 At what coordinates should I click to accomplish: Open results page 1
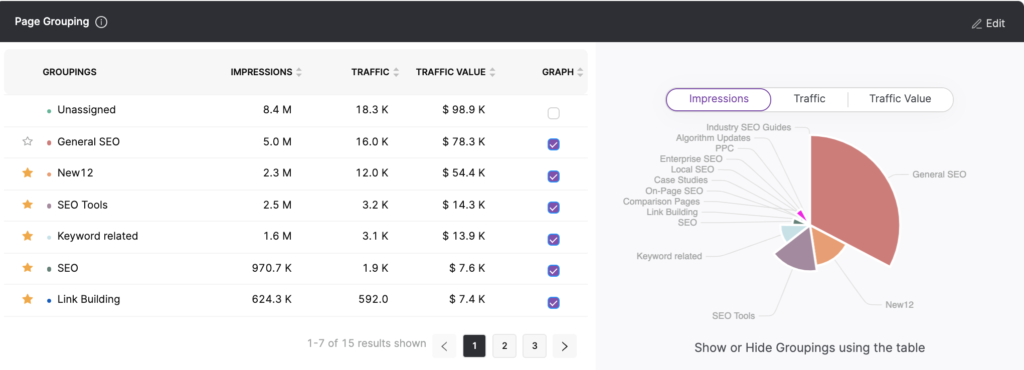pyautogui.click(x=475, y=346)
